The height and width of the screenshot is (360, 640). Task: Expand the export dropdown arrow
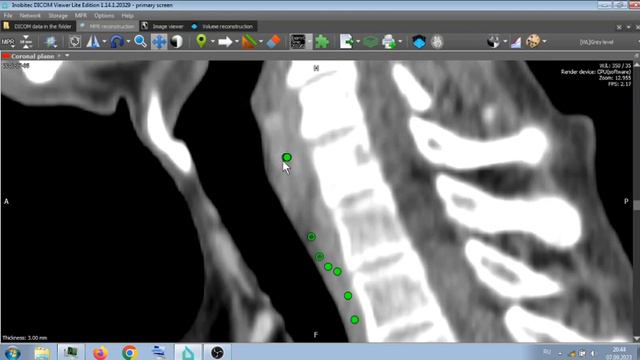tap(358, 42)
